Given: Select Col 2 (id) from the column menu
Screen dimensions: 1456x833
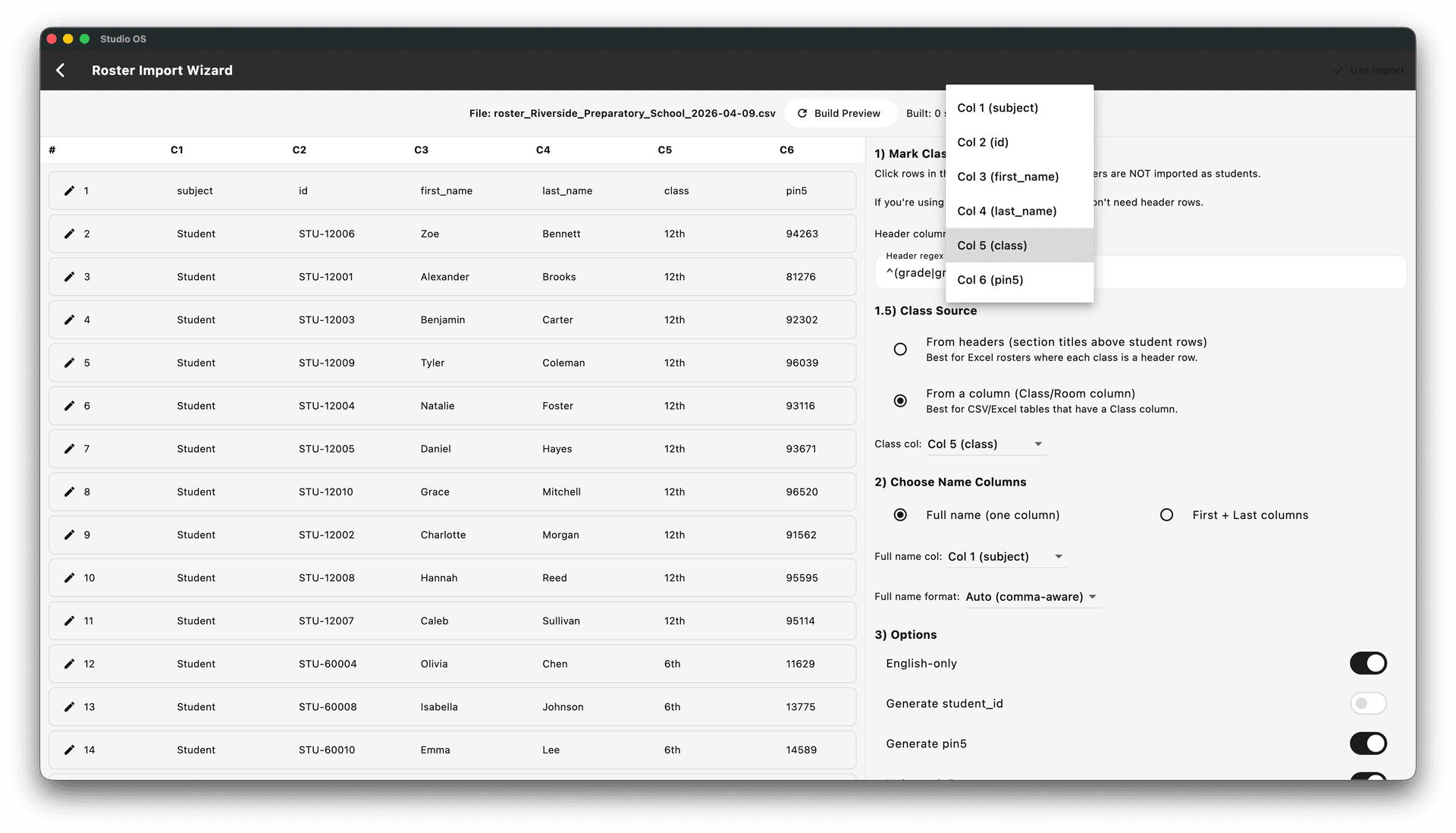Looking at the screenshot, I should [983, 142].
